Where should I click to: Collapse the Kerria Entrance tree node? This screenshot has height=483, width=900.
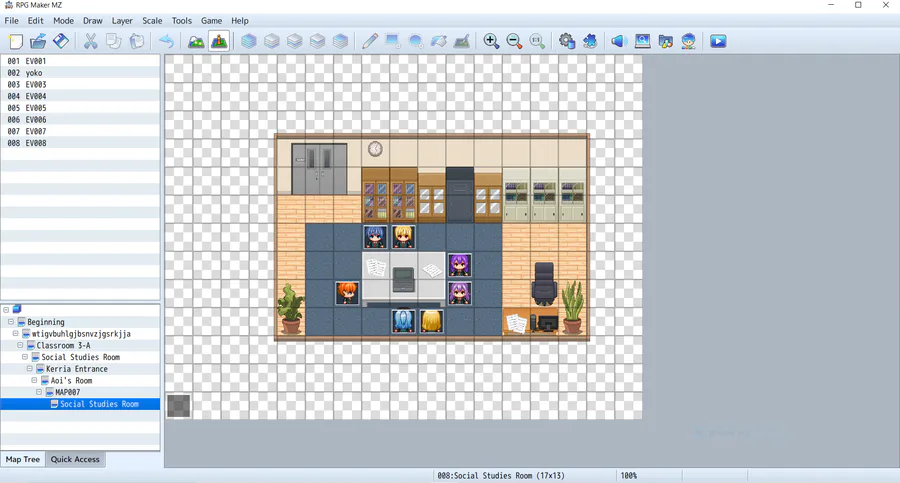[30, 369]
